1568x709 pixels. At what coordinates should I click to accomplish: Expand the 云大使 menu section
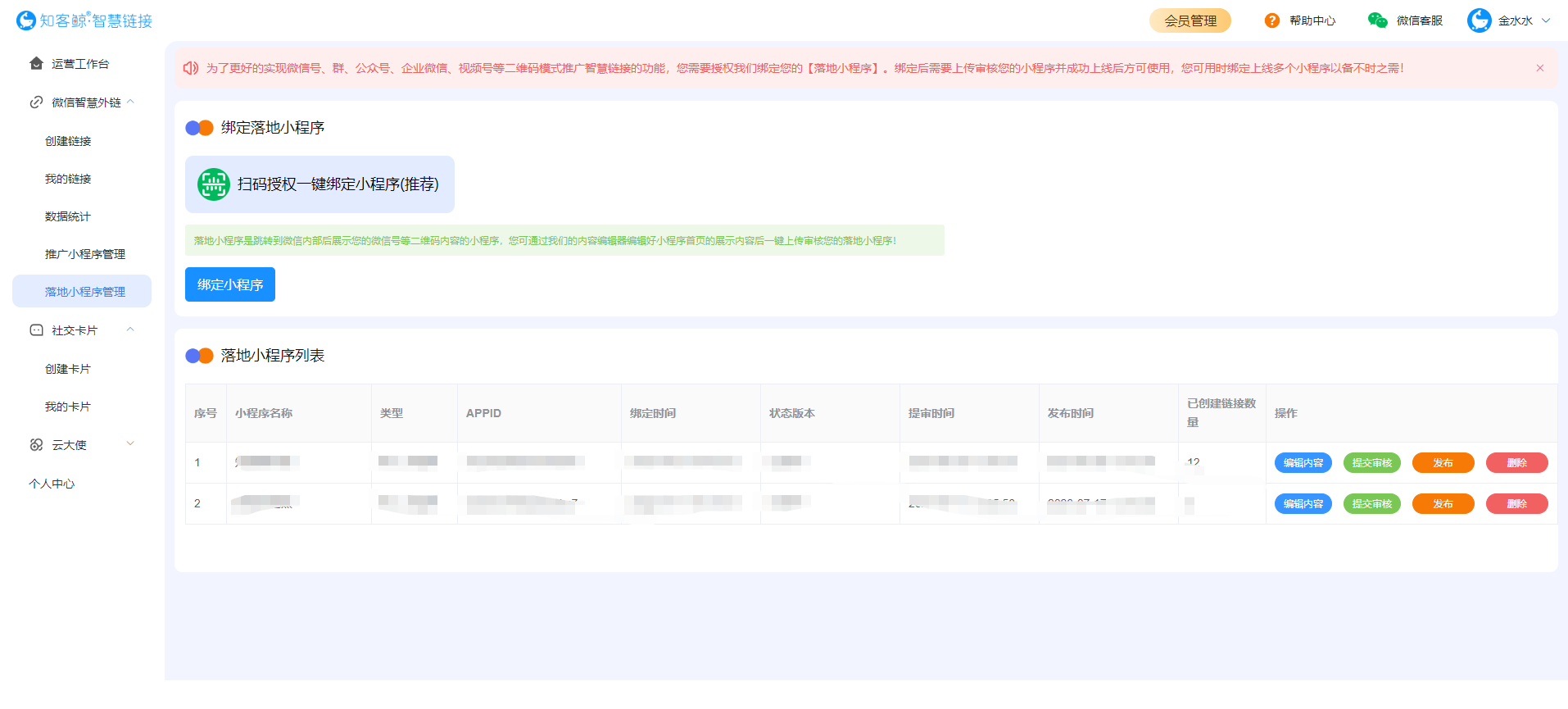point(130,444)
